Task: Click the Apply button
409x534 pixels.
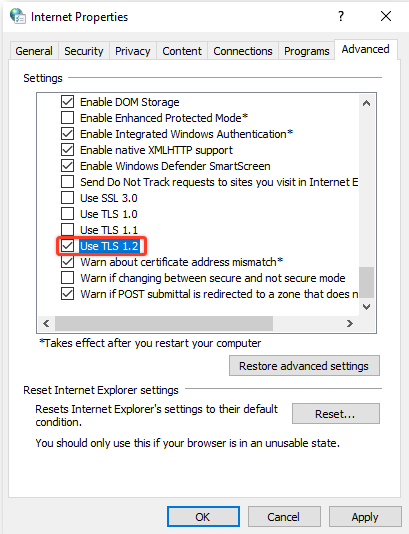Action: pos(365,517)
